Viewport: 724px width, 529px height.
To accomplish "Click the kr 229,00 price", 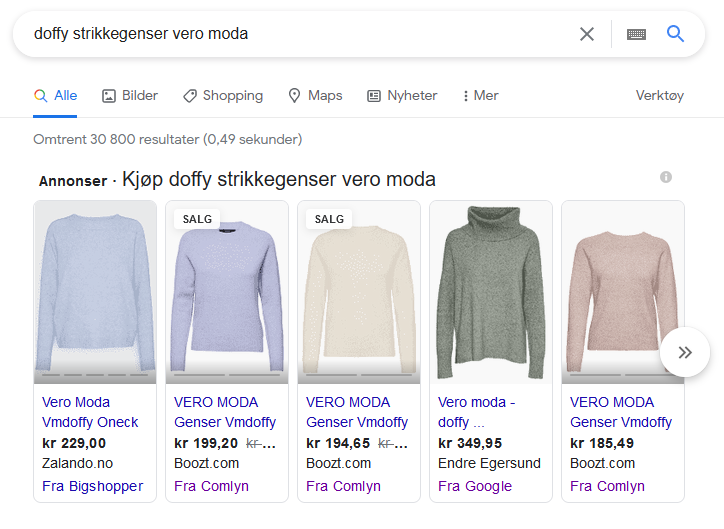I will tap(74, 443).
